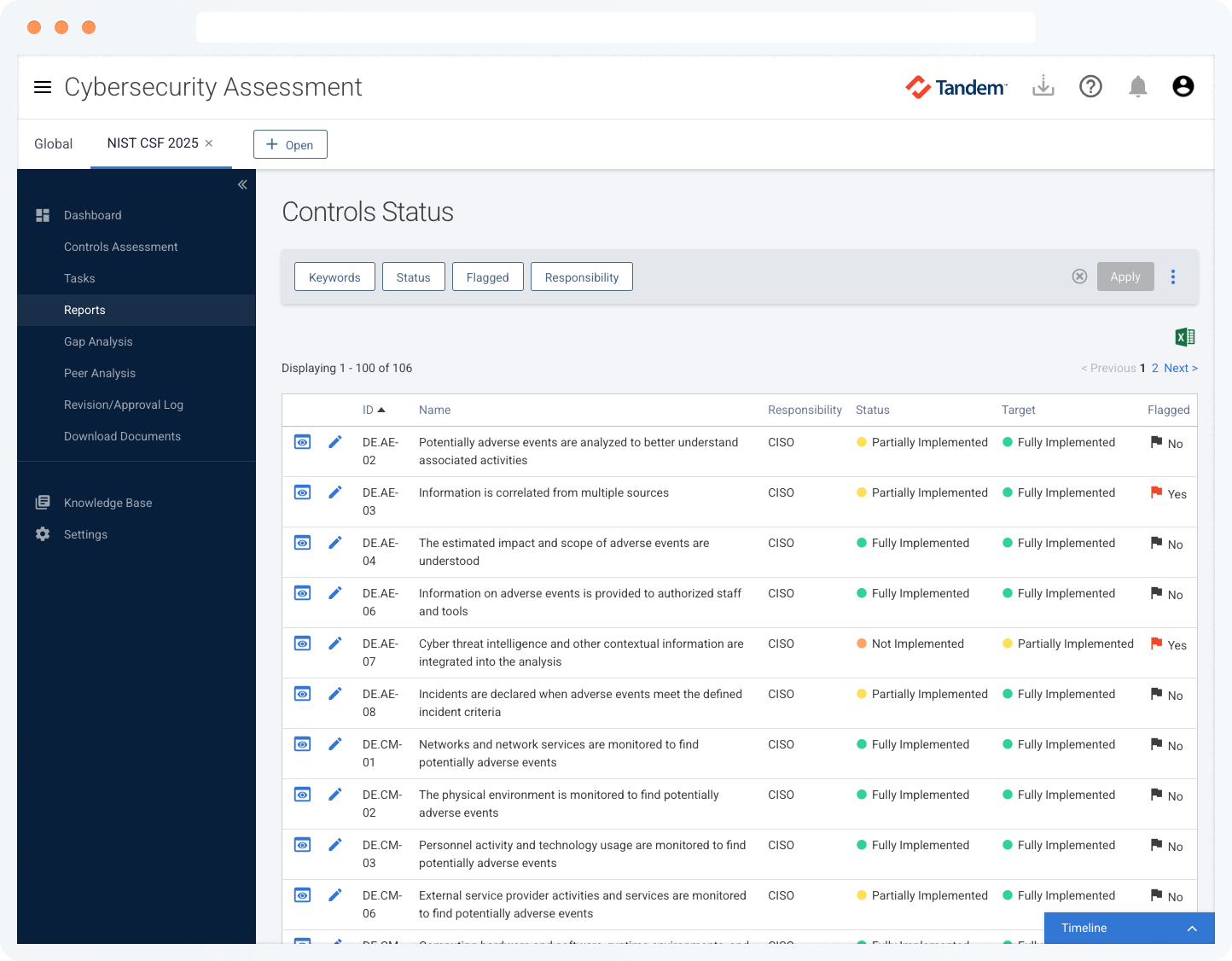Open Gap Analysis in the sidebar
This screenshot has width=1232, height=961.
(x=98, y=341)
